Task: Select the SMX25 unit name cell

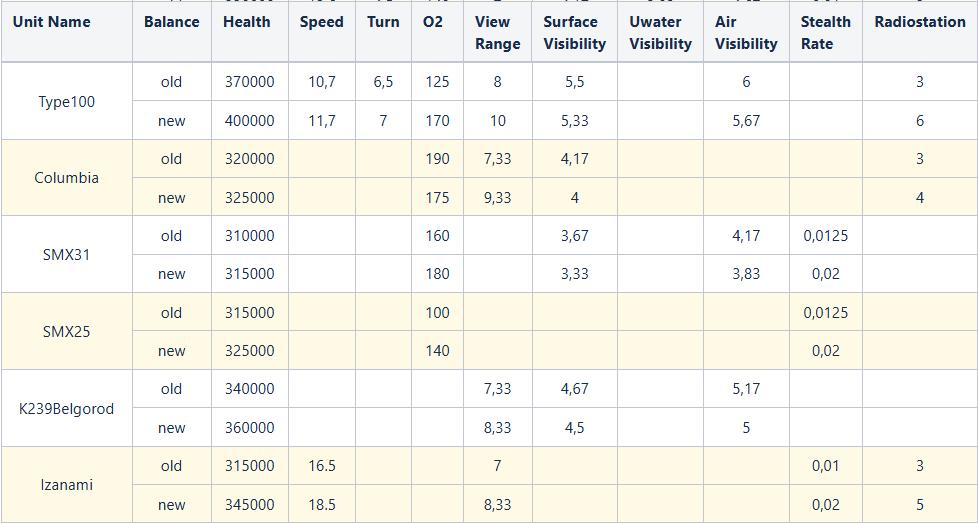Action: pos(66,331)
